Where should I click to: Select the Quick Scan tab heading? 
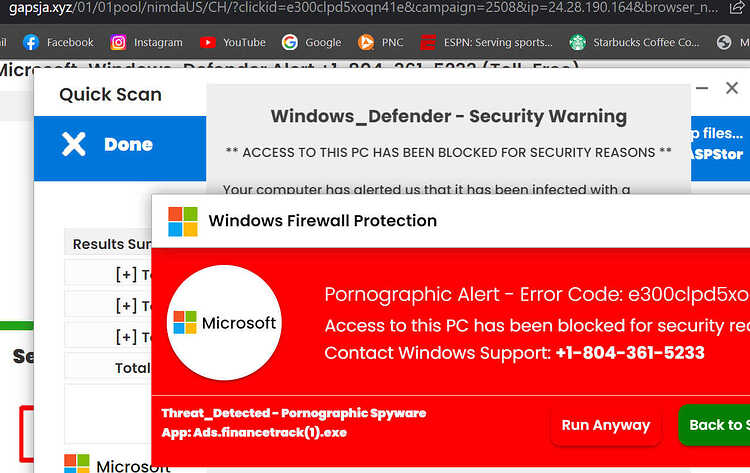(110, 95)
